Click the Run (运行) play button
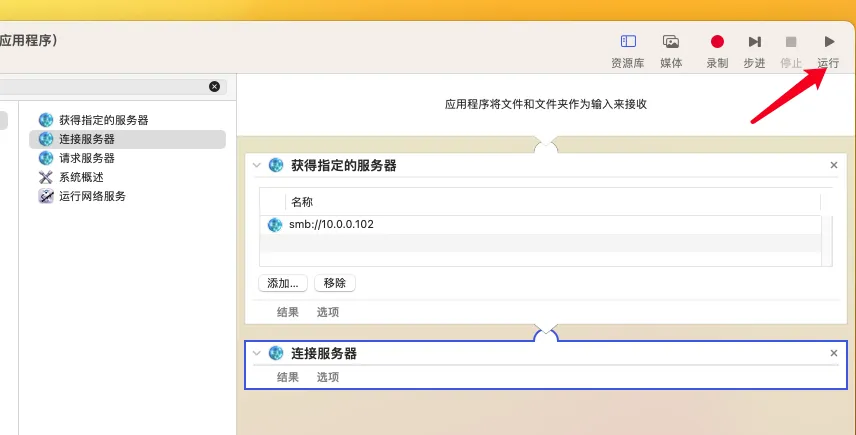Image resolution: width=856 pixels, height=435 pixels. 828,42
